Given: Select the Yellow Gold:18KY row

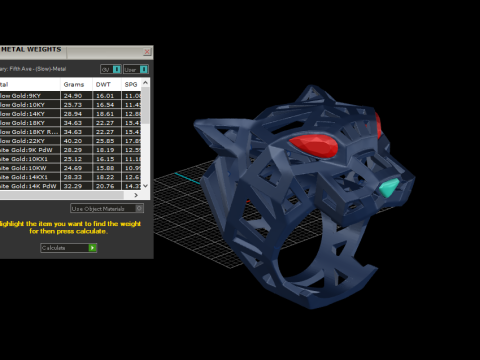Looking at the screenshot, I should [x=70, y=123].
